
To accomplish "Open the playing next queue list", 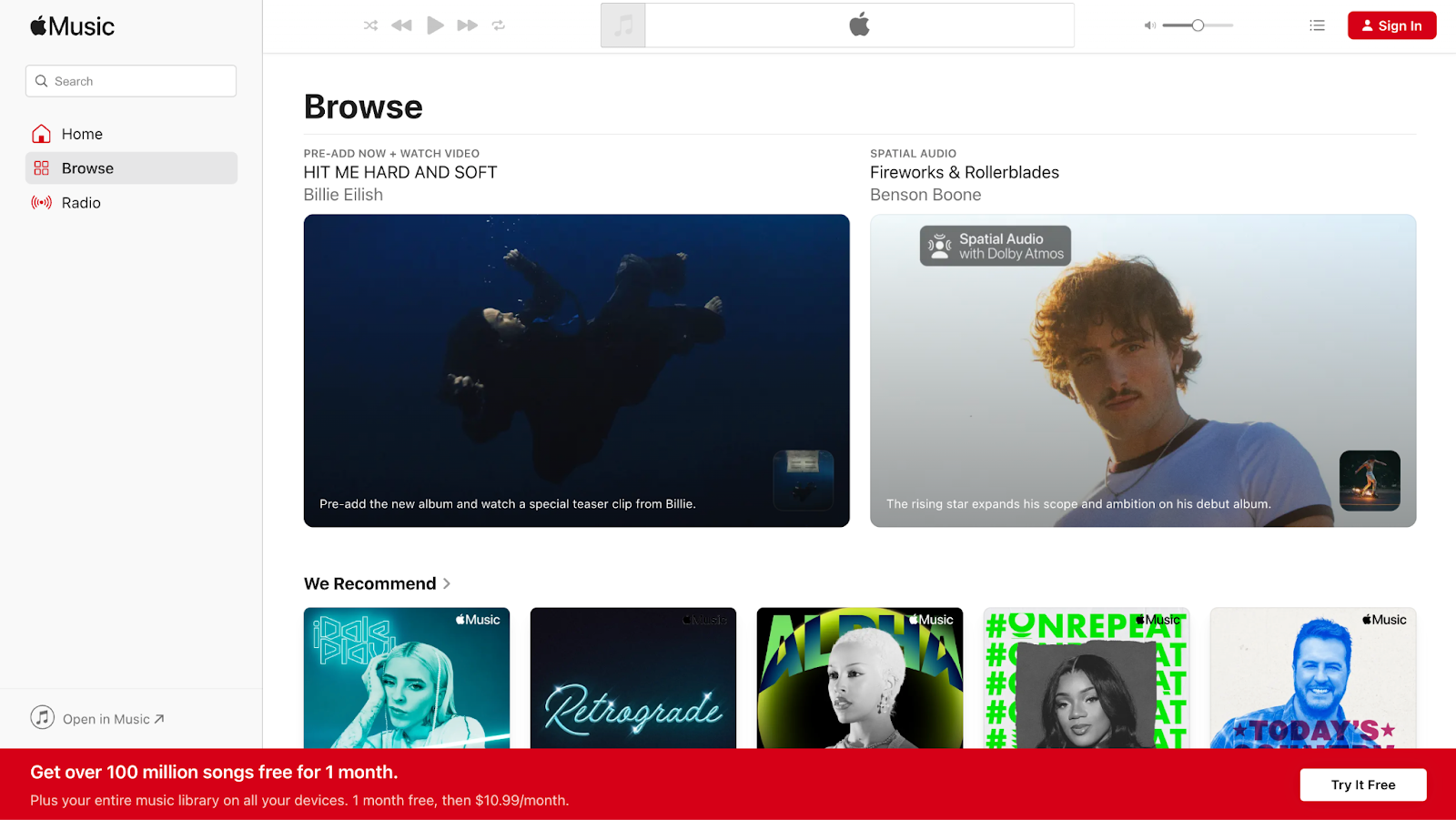I will pyautogui.click(x=1317, y=25).
